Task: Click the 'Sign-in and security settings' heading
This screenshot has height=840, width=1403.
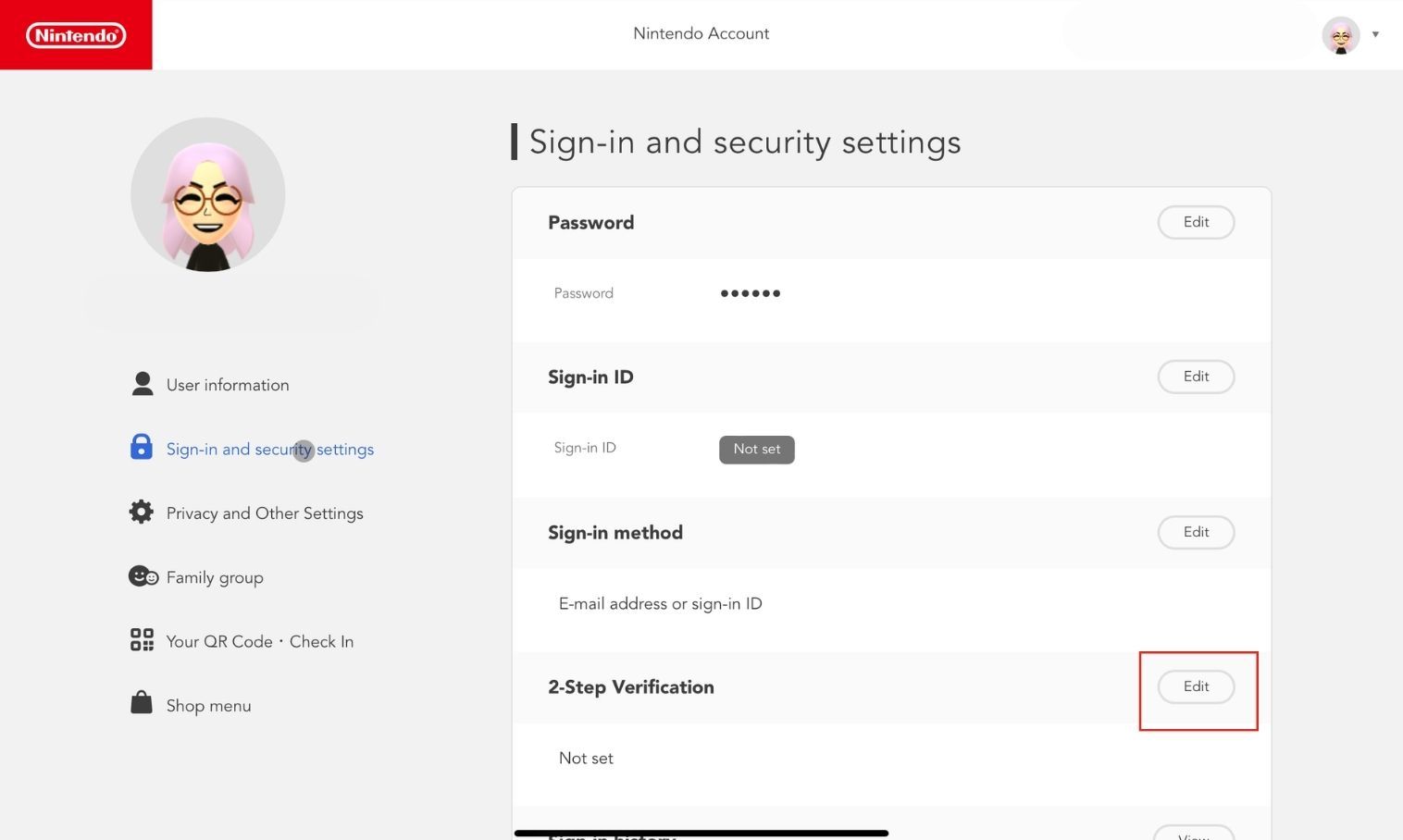Action: [745, 142]
